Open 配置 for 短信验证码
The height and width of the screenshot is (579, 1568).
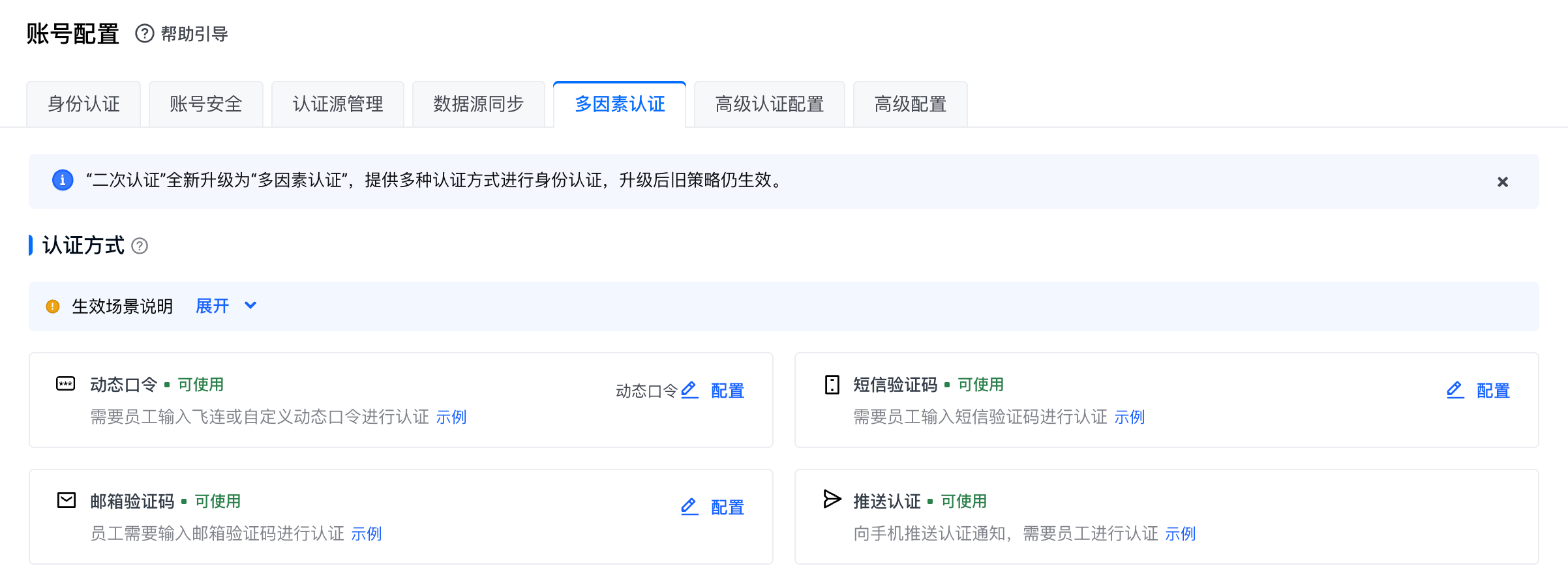[1493, 391]
